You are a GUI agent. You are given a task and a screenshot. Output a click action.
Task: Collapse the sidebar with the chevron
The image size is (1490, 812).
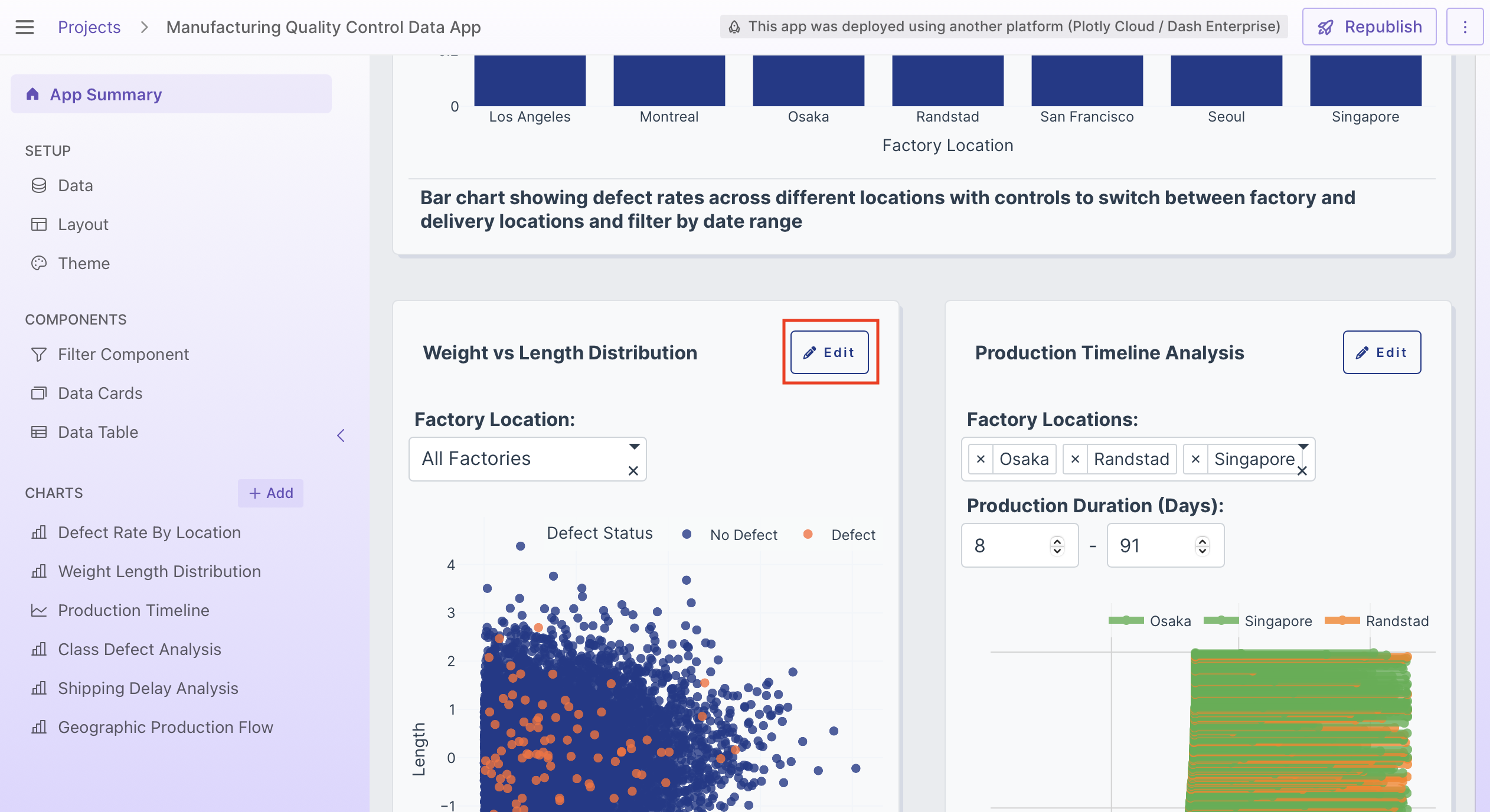pyautogui.click(x=341, y=436)
